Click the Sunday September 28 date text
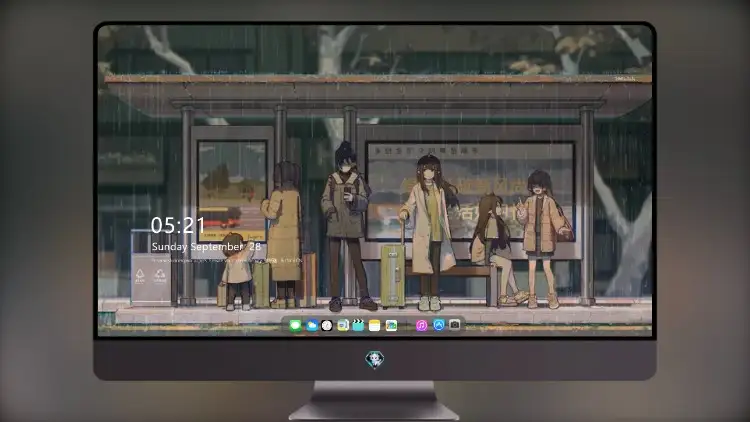The width and height of the screenshot is (750, 422). (x=206, y=247)
